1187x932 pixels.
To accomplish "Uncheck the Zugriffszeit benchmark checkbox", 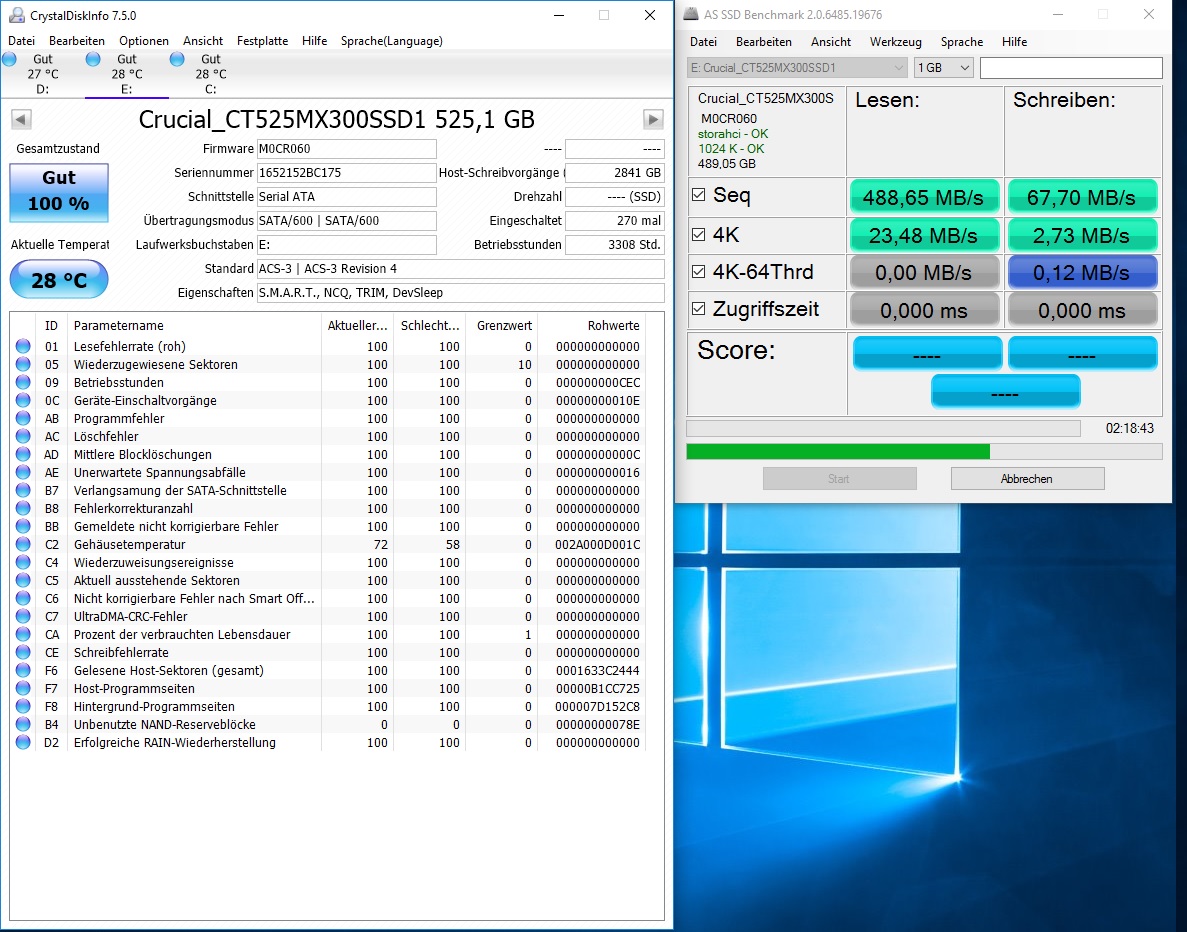I will click(x=699, y=309).
